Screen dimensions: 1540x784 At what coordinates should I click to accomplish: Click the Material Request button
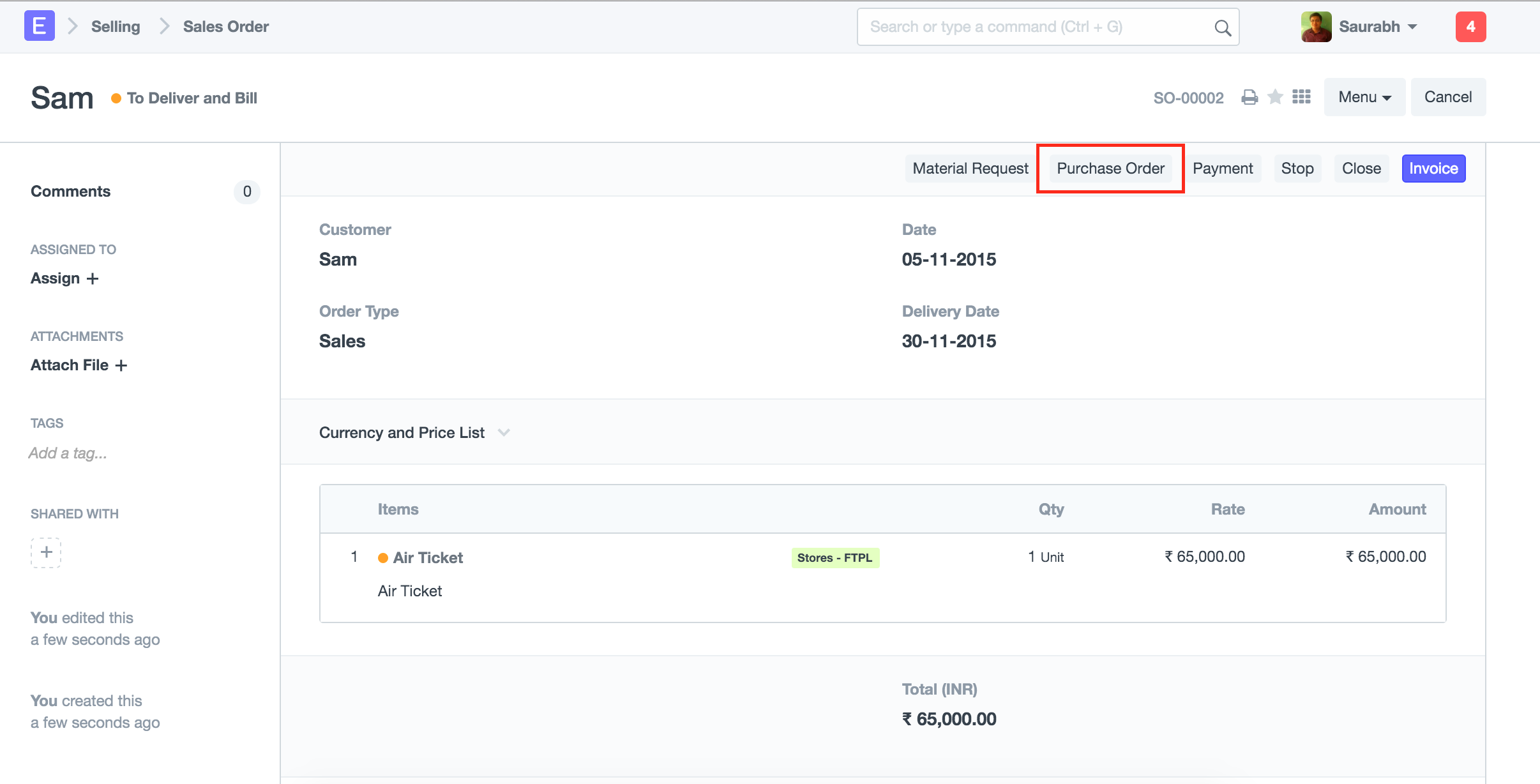pyautogui.click(x=970, y=169)
